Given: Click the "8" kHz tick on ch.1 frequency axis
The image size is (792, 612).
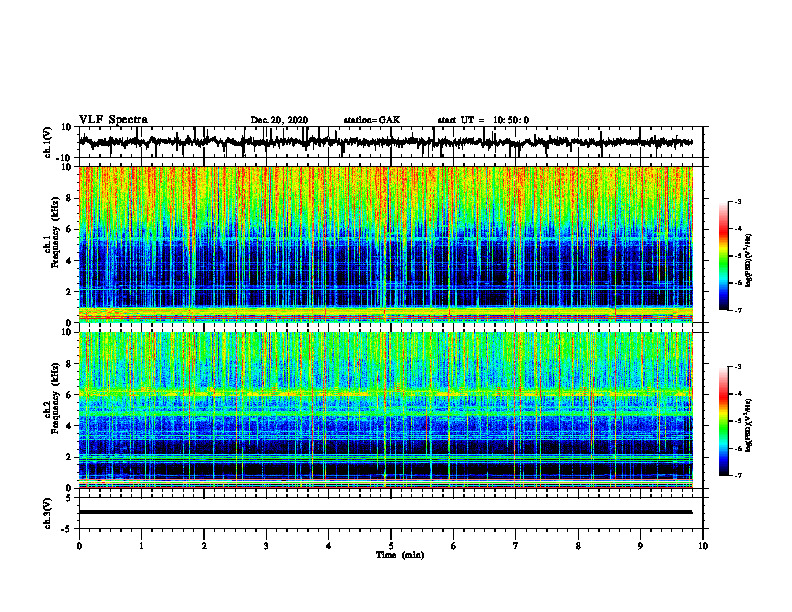Looking at the screenshot, I should click(x=70, y=198).
